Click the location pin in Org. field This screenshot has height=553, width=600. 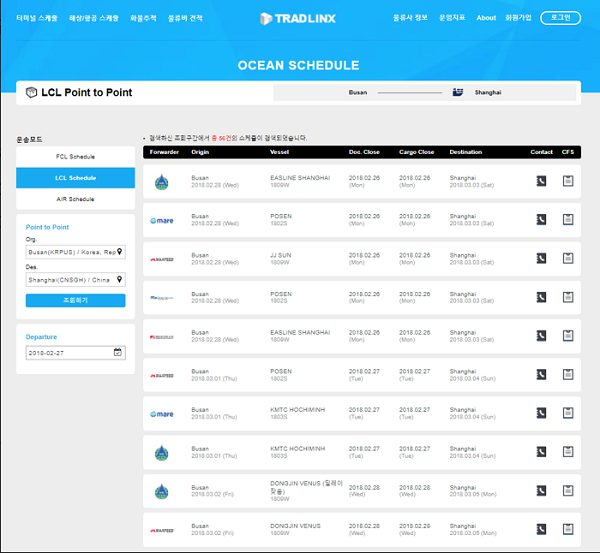pos(120,252)
